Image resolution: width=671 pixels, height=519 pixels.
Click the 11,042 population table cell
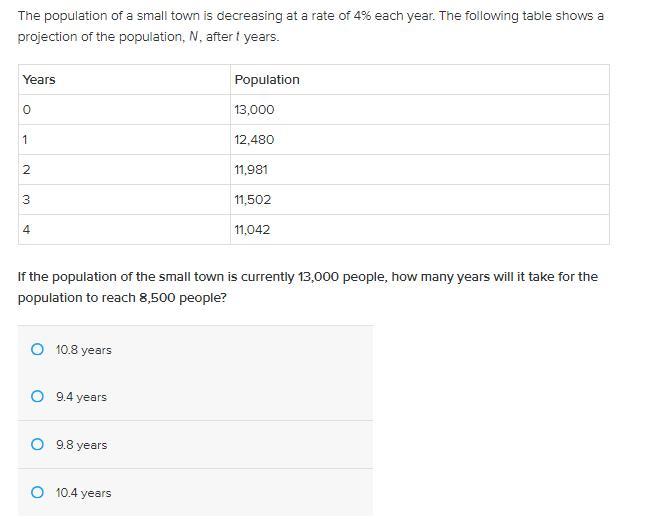coord(420,229)
